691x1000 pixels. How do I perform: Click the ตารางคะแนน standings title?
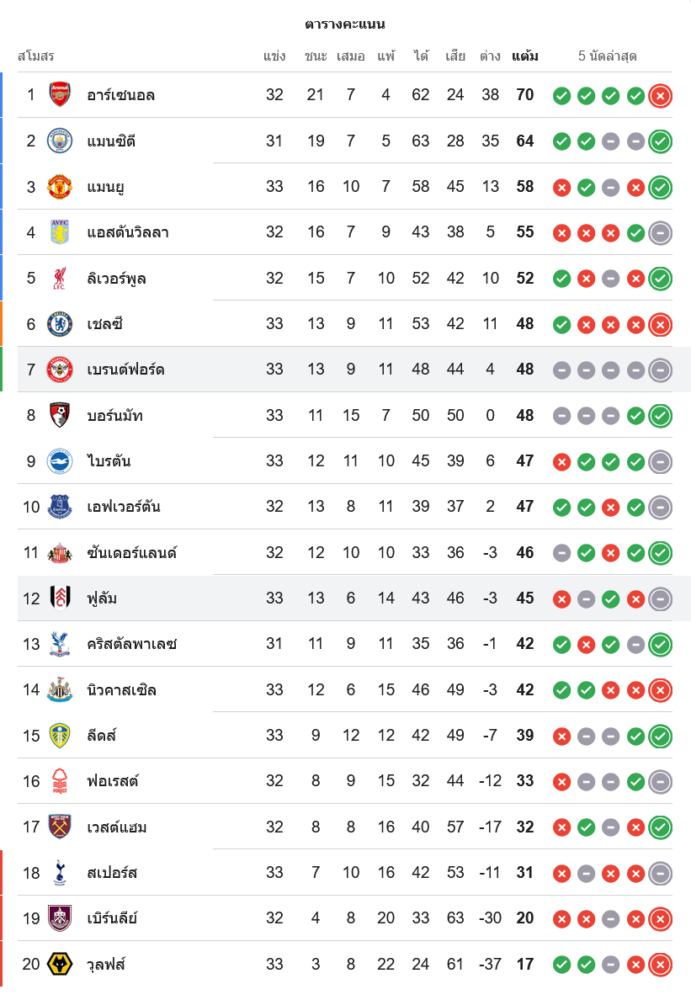point(345,24)
